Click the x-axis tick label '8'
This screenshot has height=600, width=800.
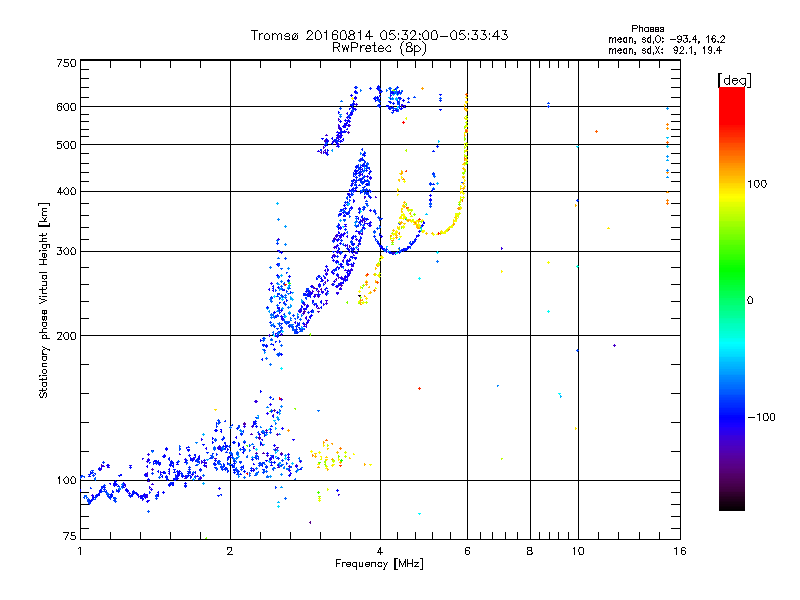tap(530, 551)
